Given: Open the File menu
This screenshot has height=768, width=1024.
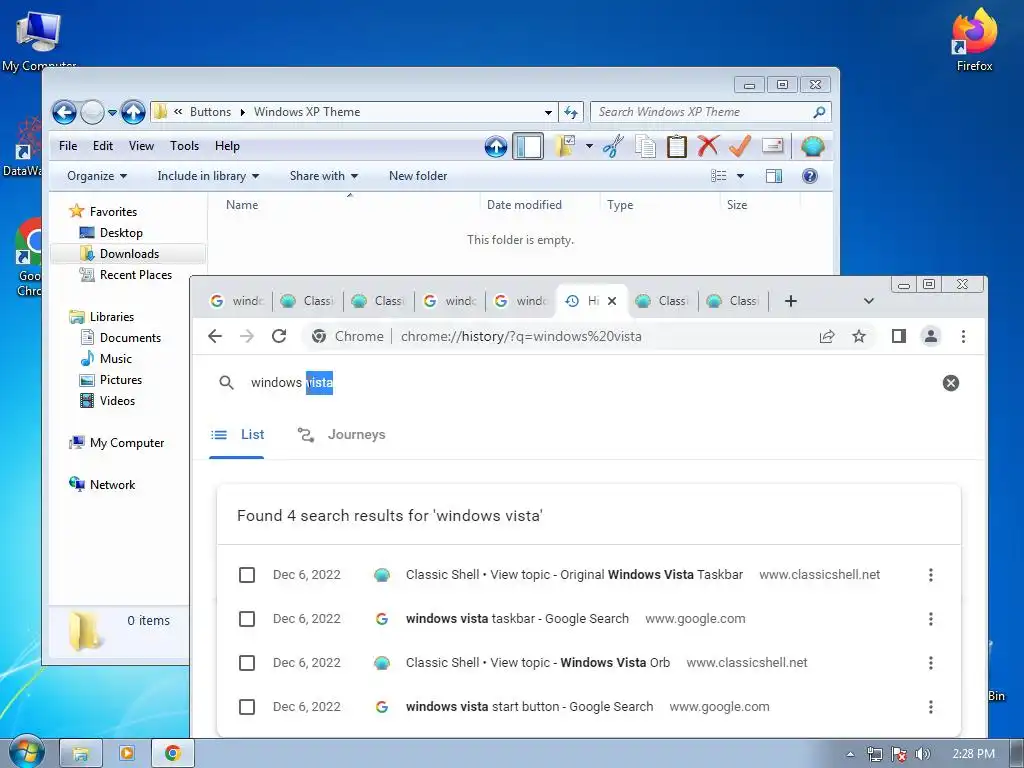Looking at the screenshot, I should click(x=68, y=146).
